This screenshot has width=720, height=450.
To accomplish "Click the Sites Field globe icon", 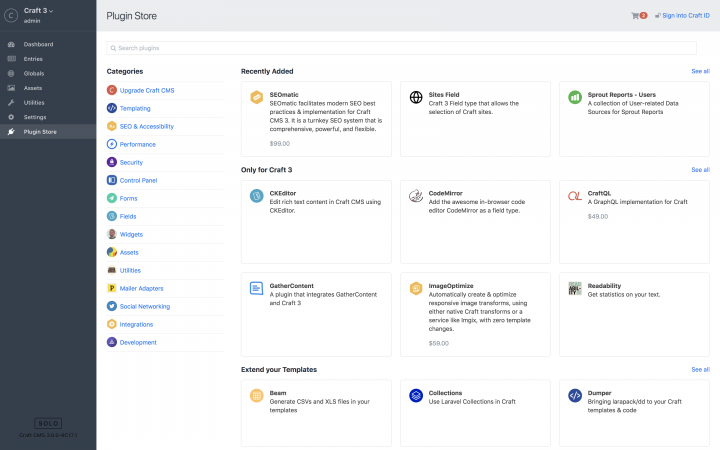I will tap(416, 97).
